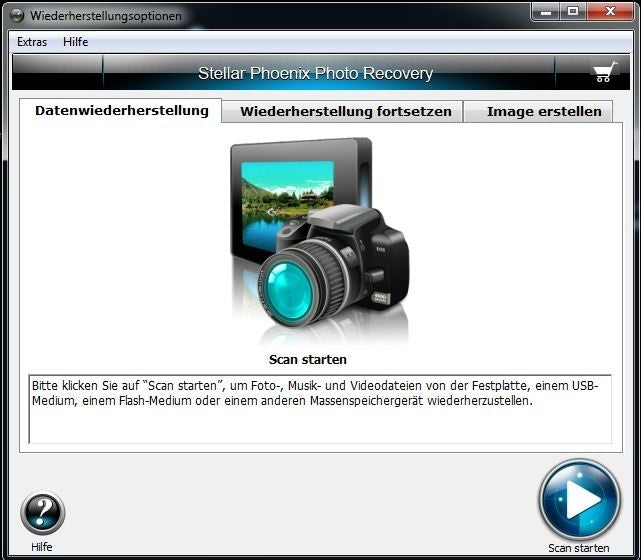Click the Hilfe label below question mark
Viewport: 641px width, 560px height.
[42, 547]
